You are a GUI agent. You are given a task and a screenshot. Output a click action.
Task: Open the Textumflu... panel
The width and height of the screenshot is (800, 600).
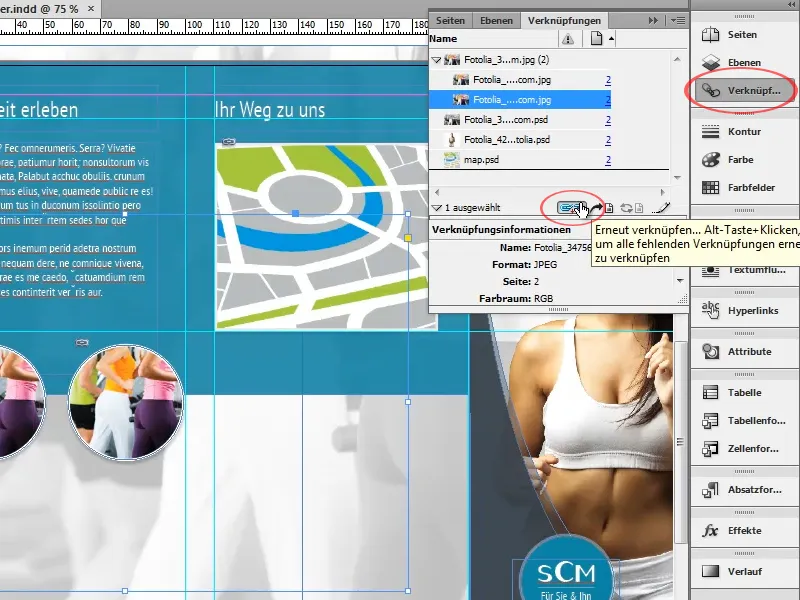coord(744,270)
